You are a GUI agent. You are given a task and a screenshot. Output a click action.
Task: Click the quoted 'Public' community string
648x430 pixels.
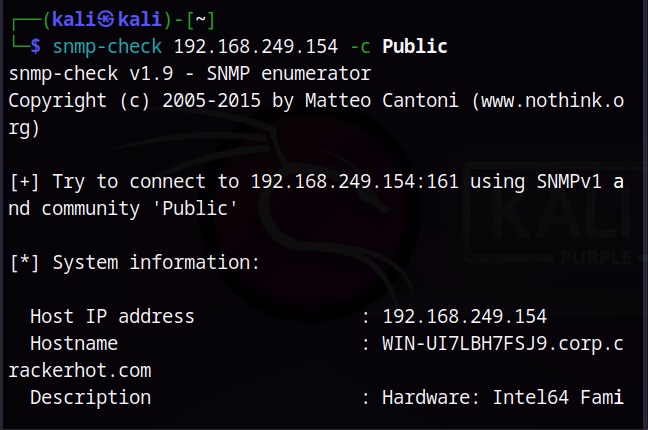click(x=195, y=208)
